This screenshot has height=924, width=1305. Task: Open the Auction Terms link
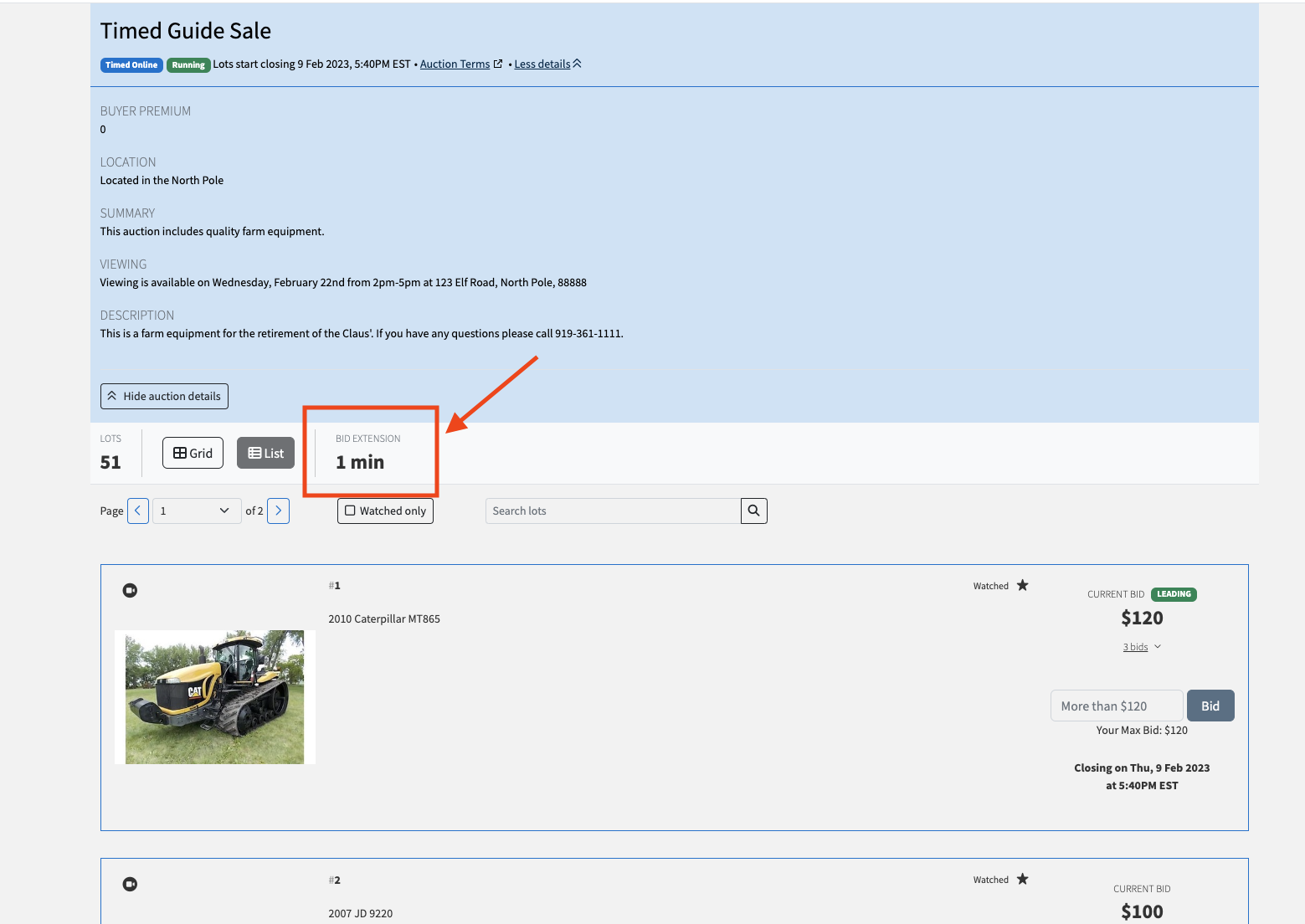(455, 64)
